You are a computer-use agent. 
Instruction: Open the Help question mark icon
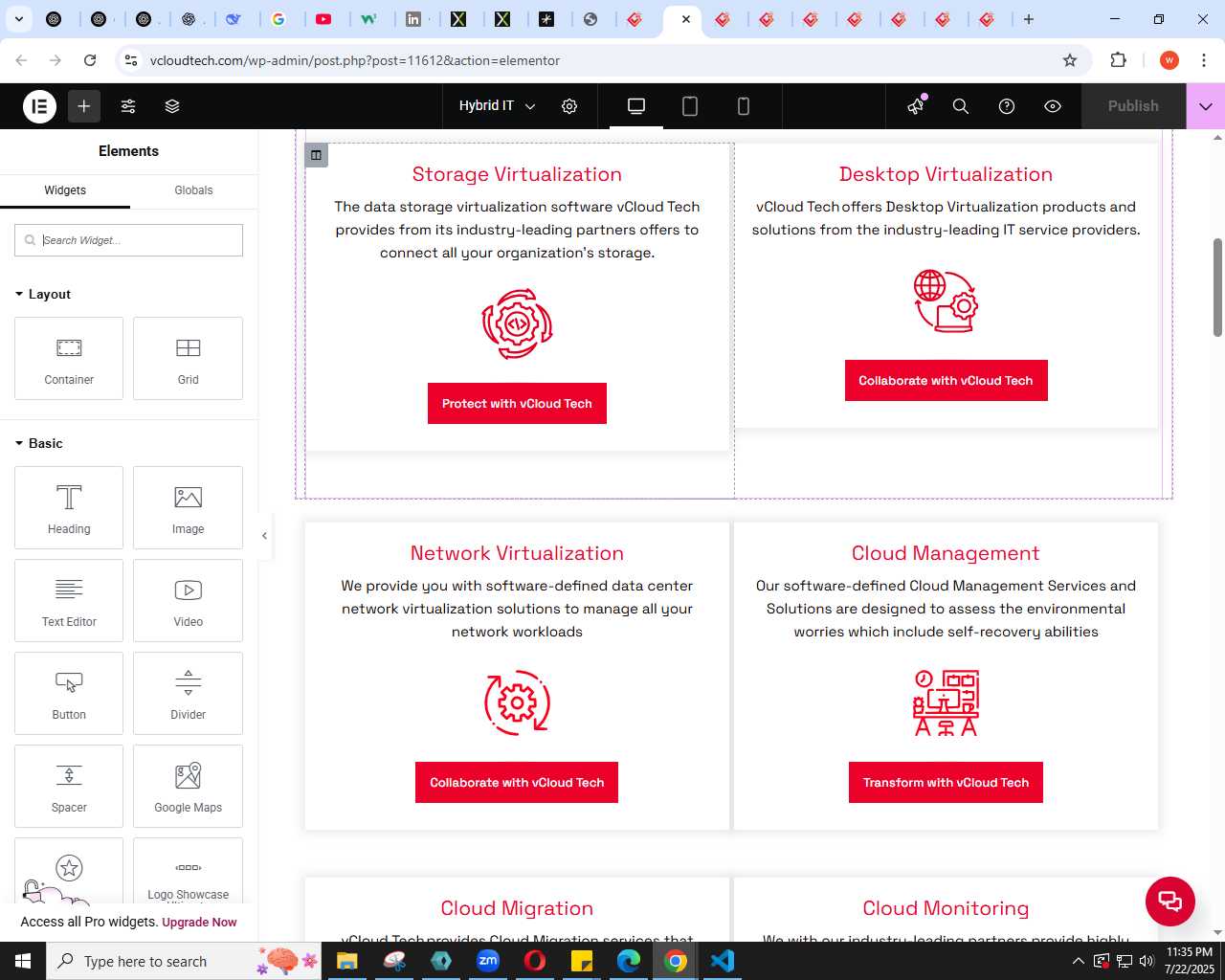(x=1007, y=106)
